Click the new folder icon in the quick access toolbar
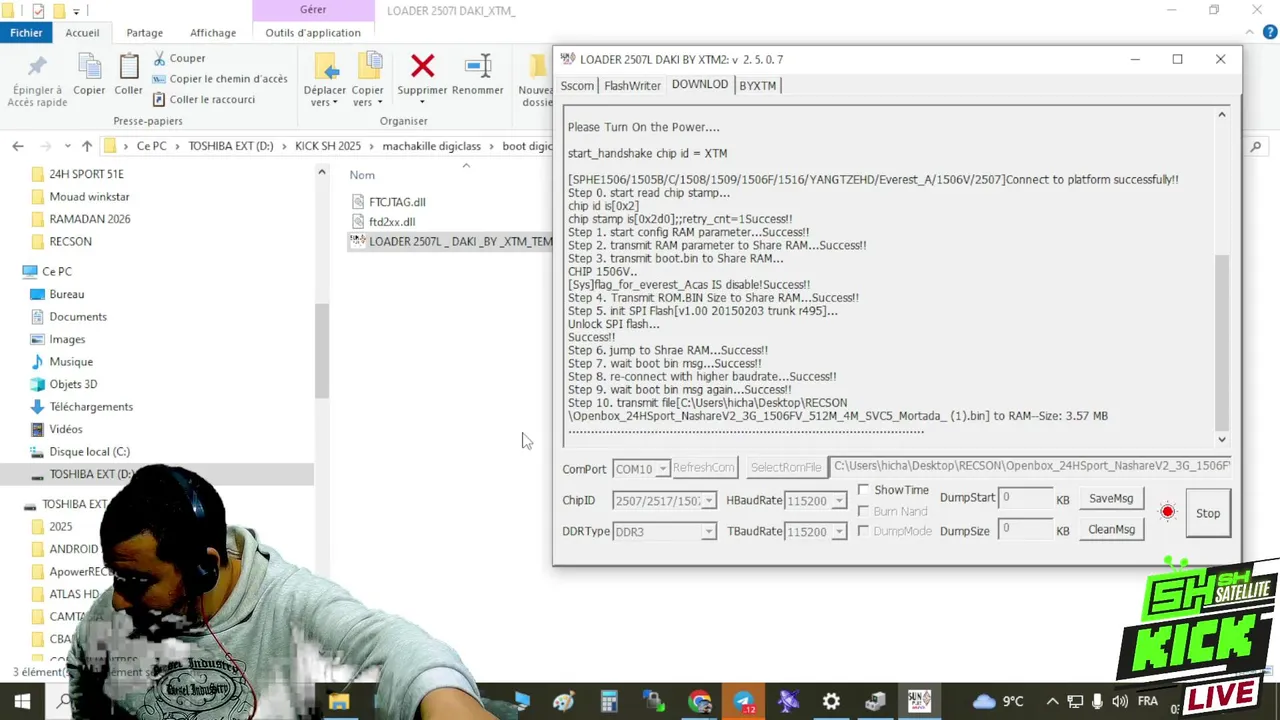The image size is (1280, 720). 59,11
